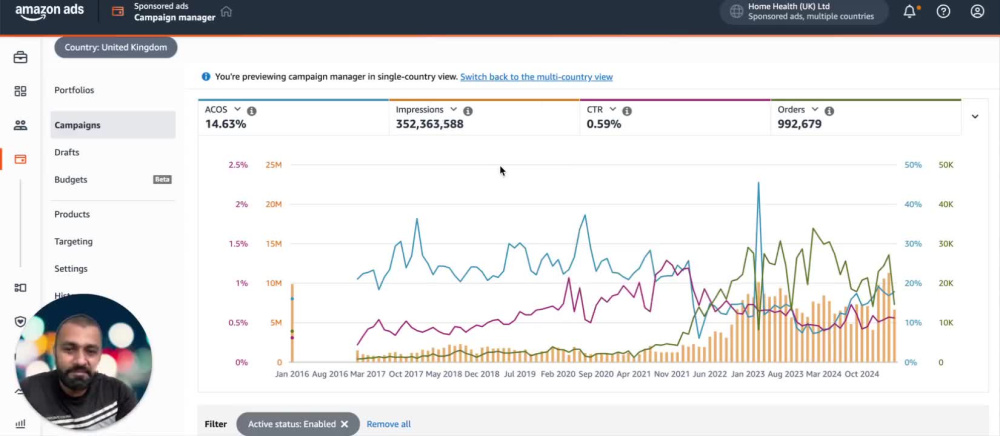
Task: Open the CTR metric dropdown
Action: (x=612, y=110)
